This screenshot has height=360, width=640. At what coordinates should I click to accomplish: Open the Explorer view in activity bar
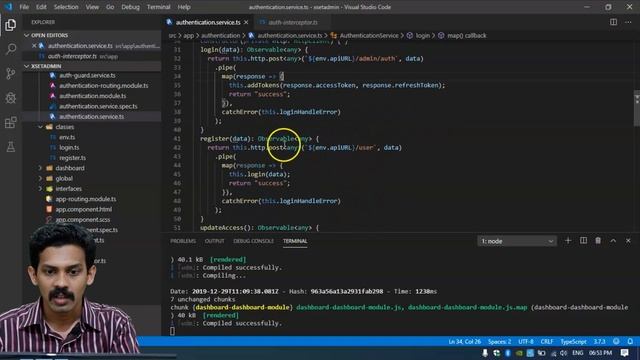[x=11, y=25]
